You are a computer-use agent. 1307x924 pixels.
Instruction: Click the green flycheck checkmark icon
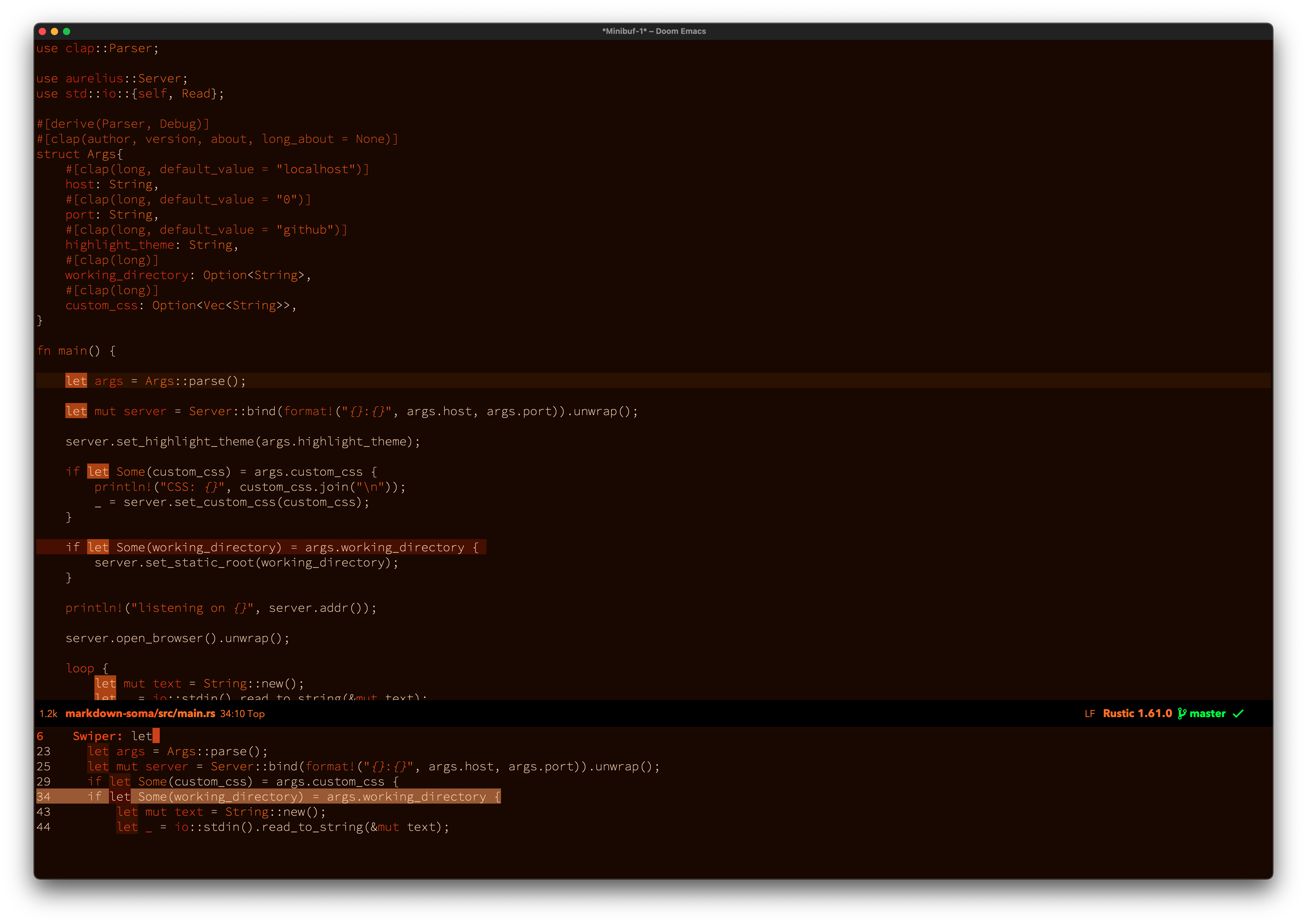(1238, 713)
